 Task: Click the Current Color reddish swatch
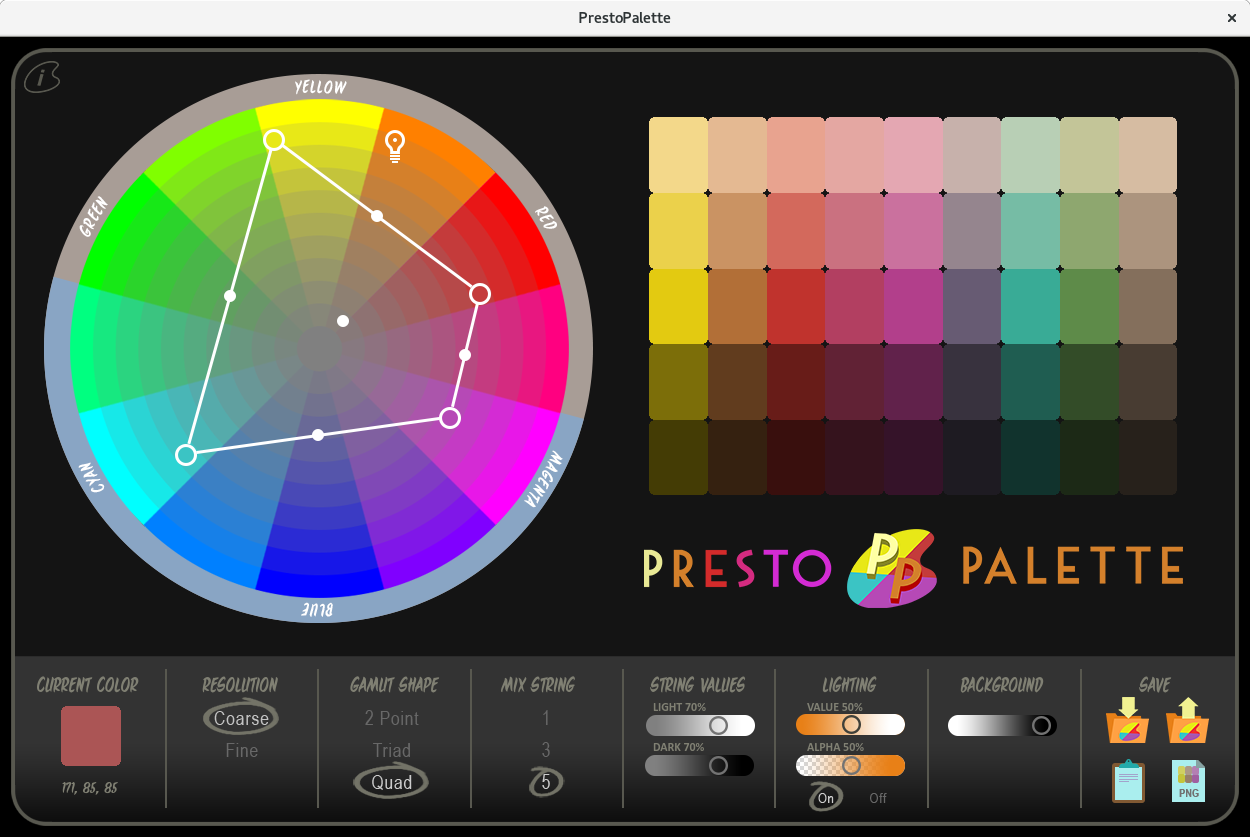(91, 736)
